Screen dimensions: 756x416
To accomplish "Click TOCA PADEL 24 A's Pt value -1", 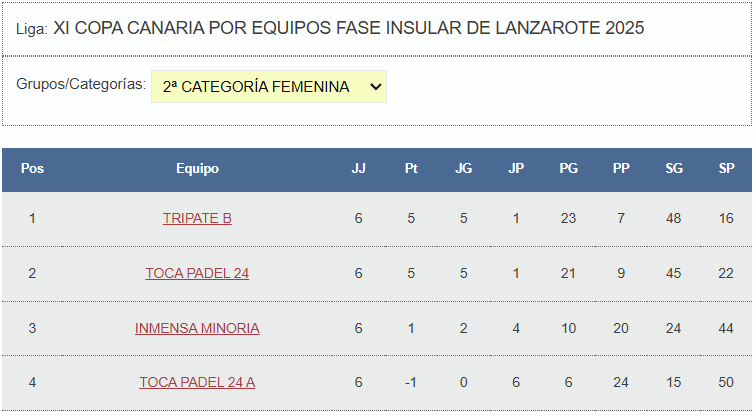I will (x=411, y=382).
